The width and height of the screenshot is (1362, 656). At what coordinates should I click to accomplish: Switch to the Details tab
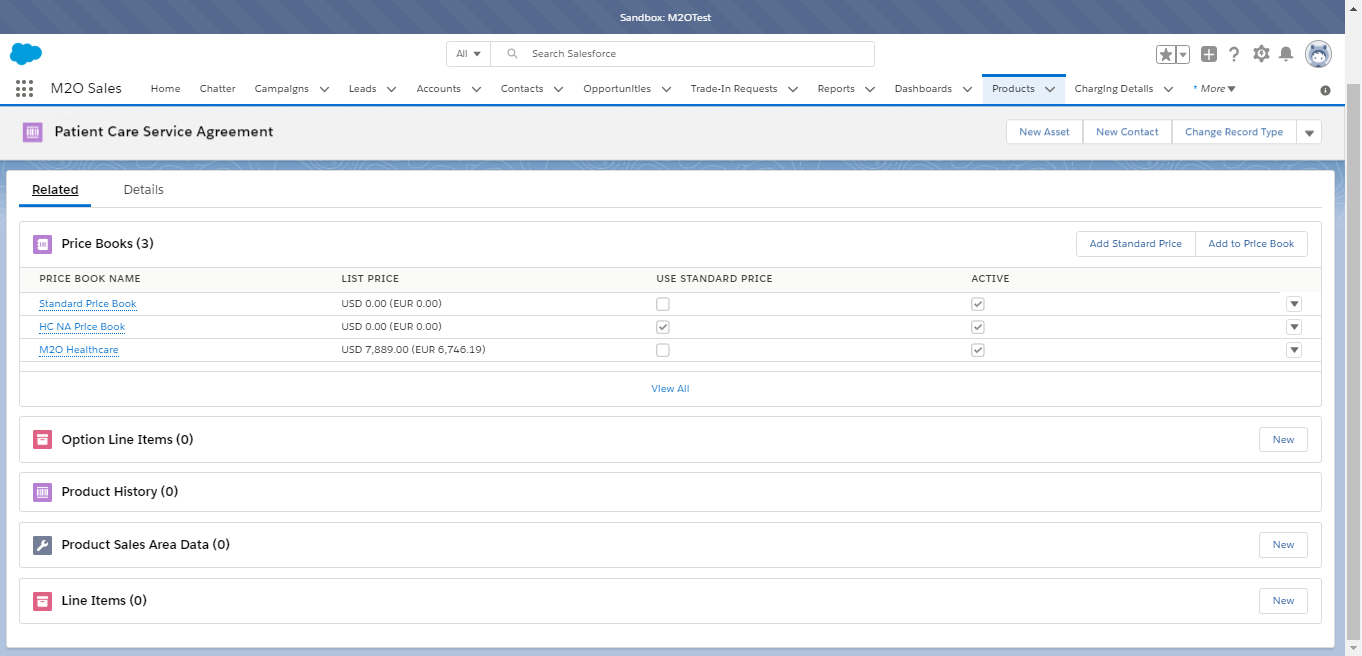click(x=143, y=189)
